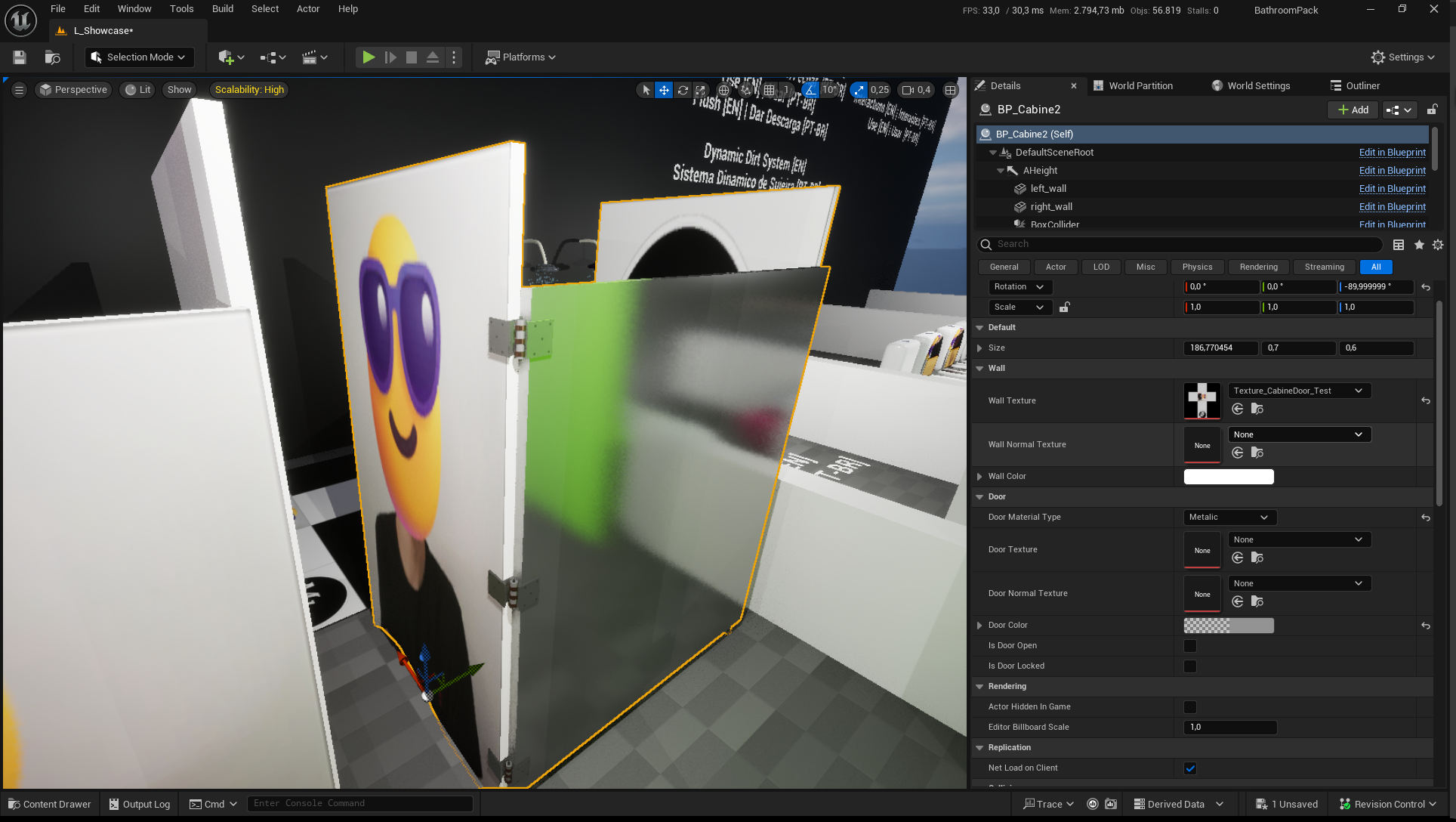Image resolution: width=1456 pixels, height=822 pixels.
Task: Select the rotate transform gizmo tool
Action: (x=683, y=90)
